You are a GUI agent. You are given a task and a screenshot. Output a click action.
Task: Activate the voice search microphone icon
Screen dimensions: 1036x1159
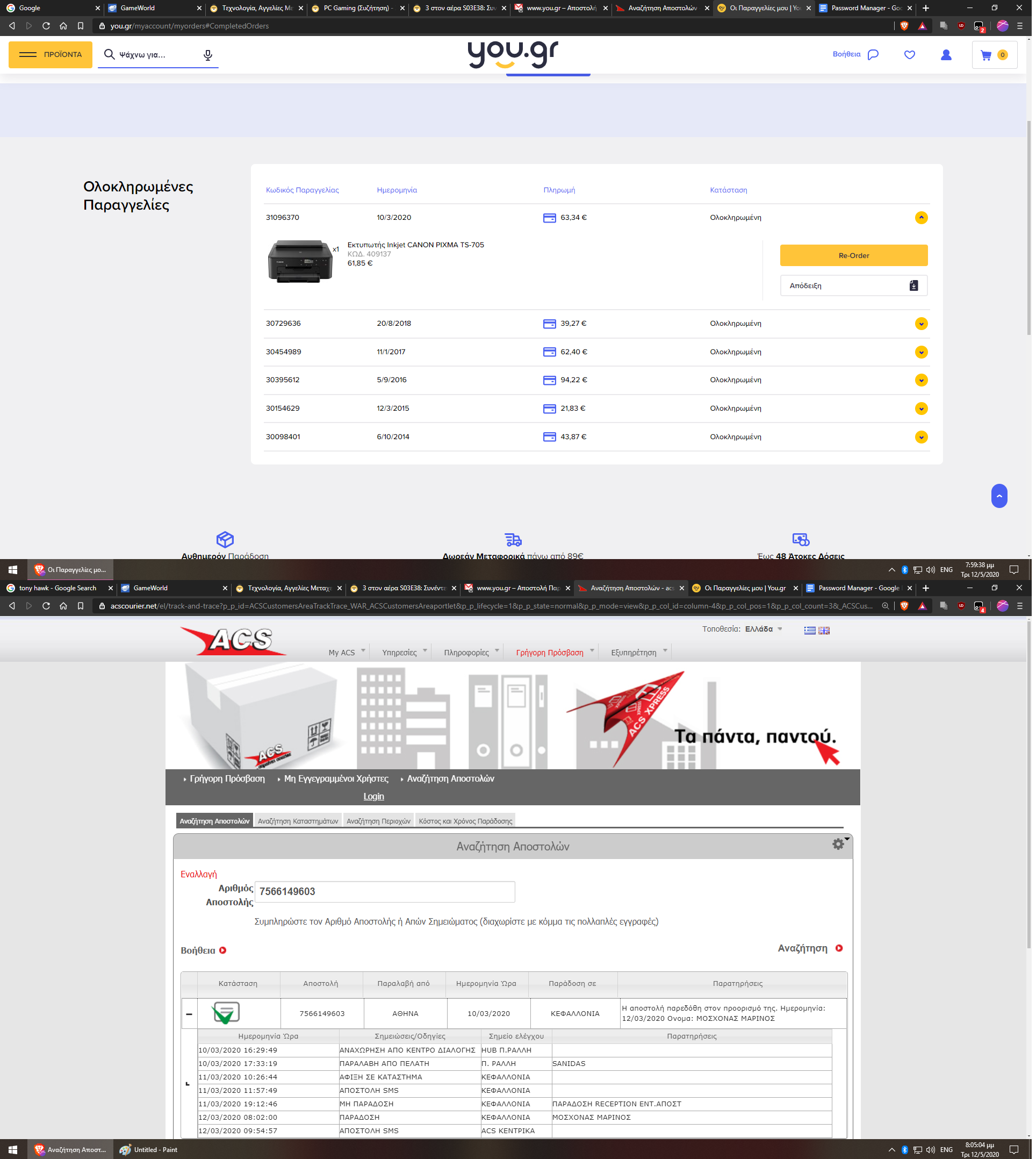[x=208, y=55]
